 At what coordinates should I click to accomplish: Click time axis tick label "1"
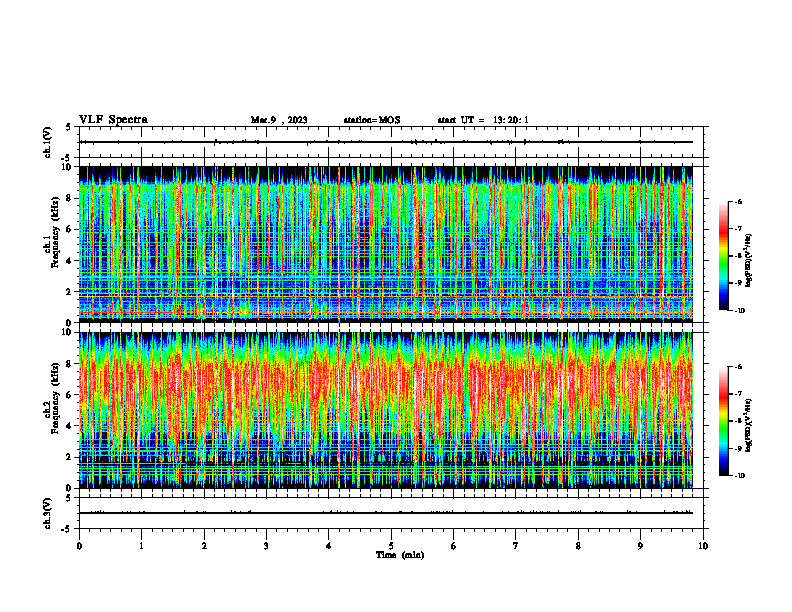(141, 545)
